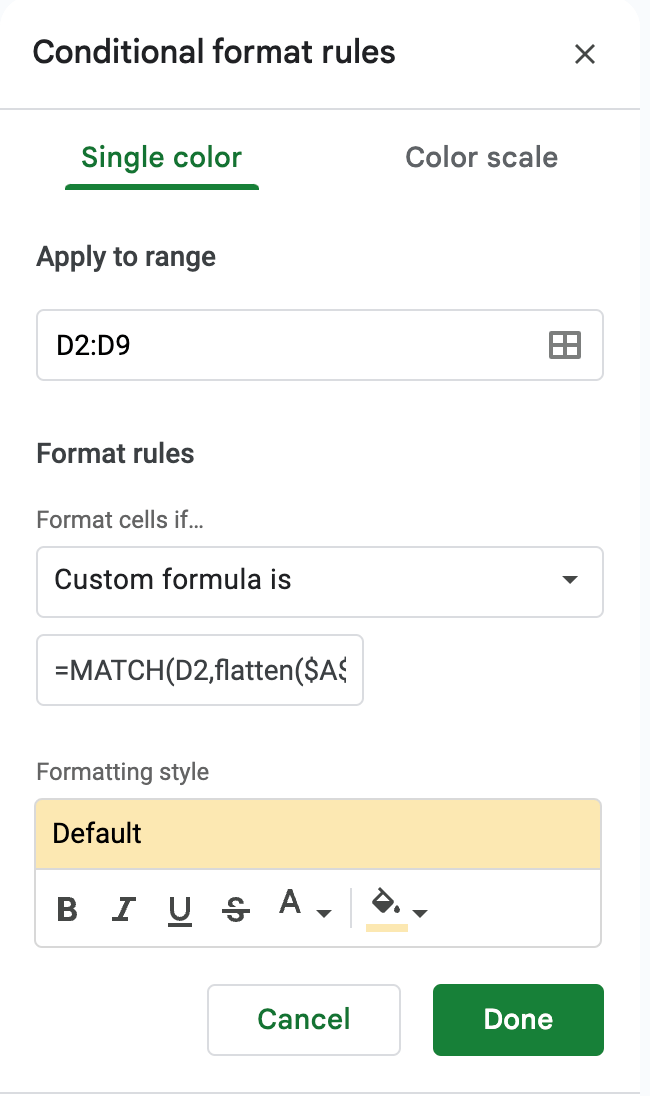650x1096 pixels.
Task: Toggle italic formatting
Action: click(124, 909)
